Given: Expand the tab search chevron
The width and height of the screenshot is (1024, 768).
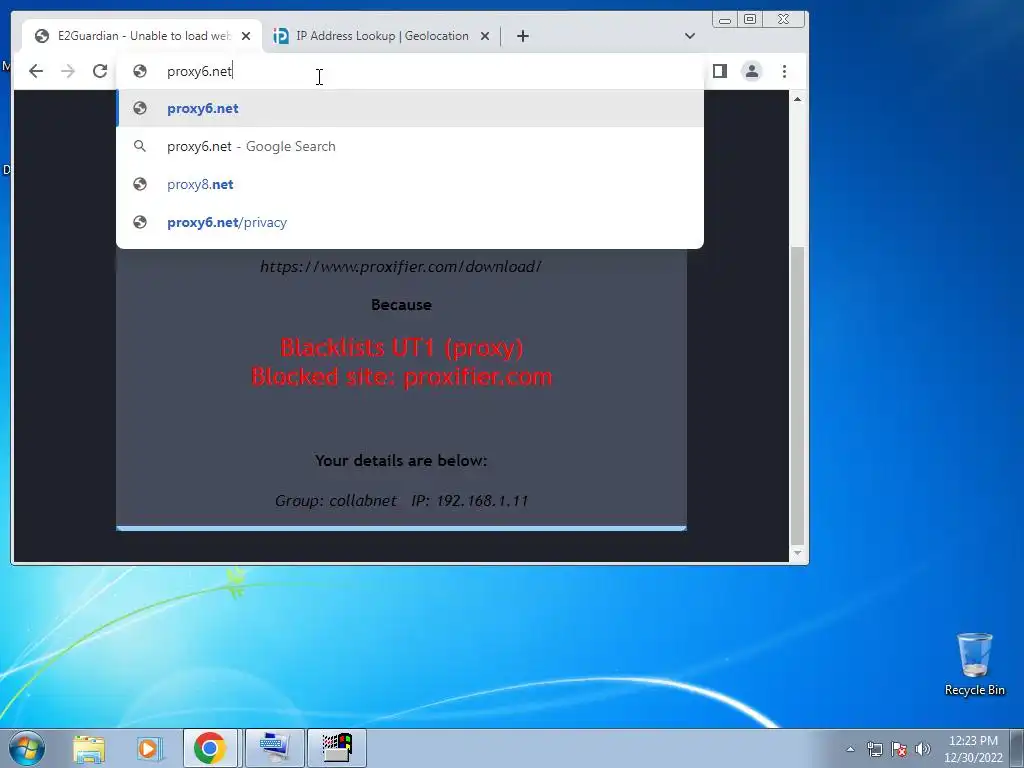Looking at the screenshot, I should (x=690, y=36).
